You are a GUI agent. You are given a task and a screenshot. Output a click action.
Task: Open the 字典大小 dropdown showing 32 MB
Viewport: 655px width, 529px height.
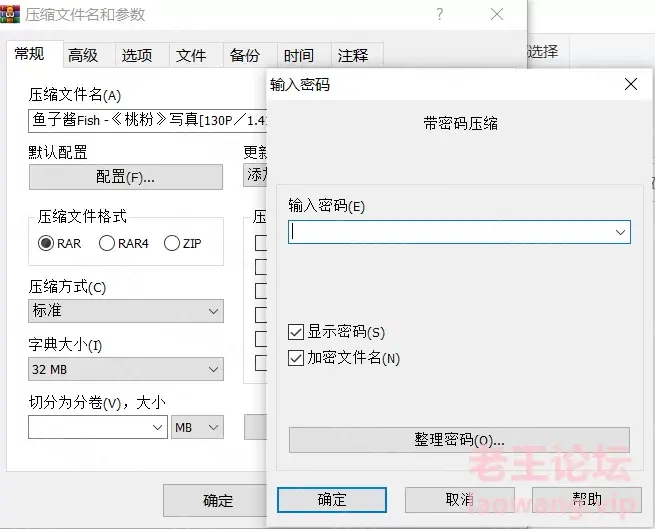click(x=126, y=369)
